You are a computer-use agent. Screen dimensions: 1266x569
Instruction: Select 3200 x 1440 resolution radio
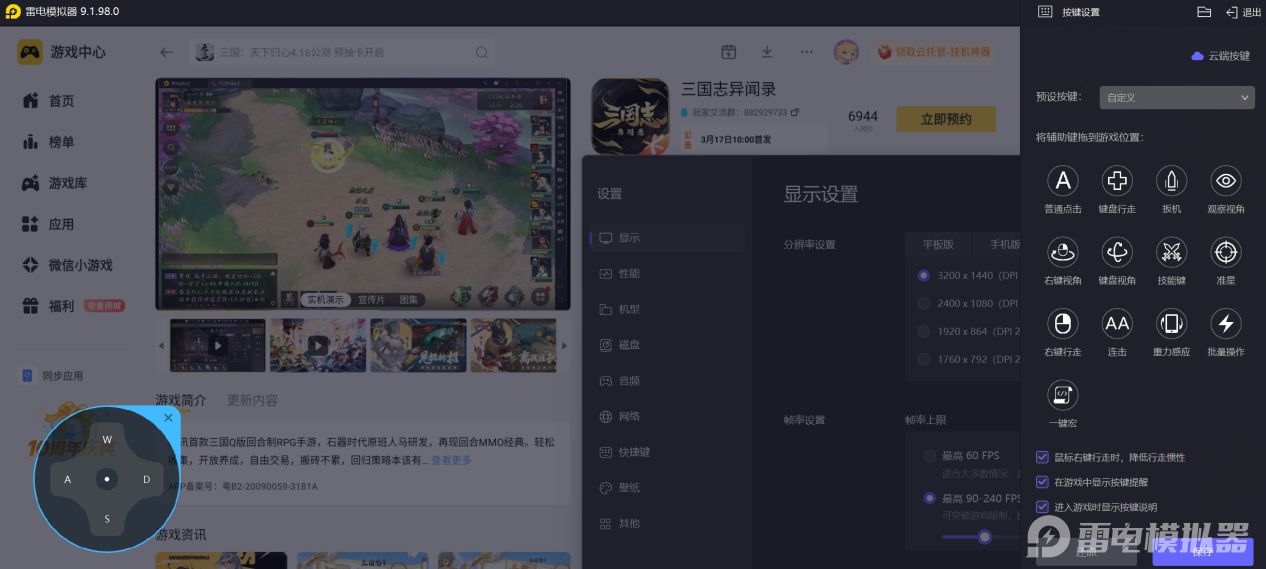[923, 275]
